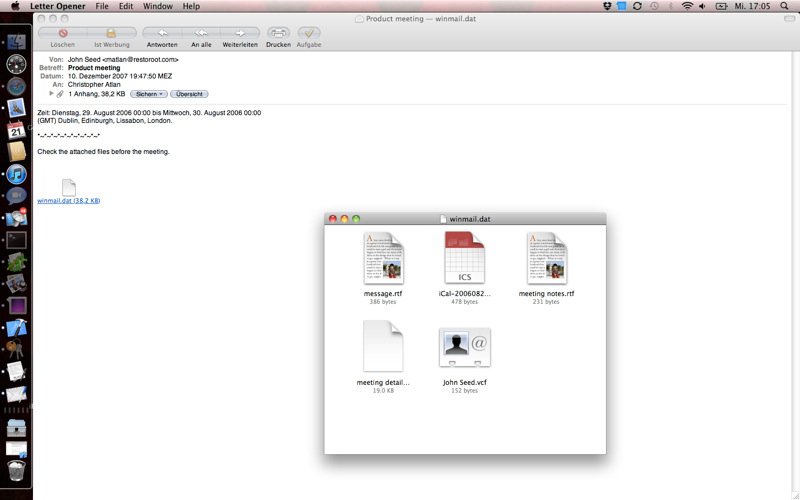Expand the attachment disclosure triangle
Screen dimensions: 800x500
click(x=51, y=94)
